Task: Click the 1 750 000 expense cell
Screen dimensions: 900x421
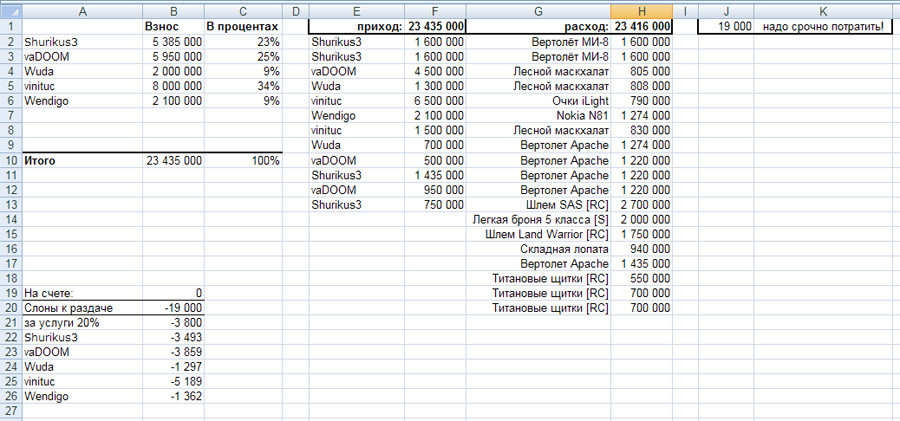Action: (642, 234)
